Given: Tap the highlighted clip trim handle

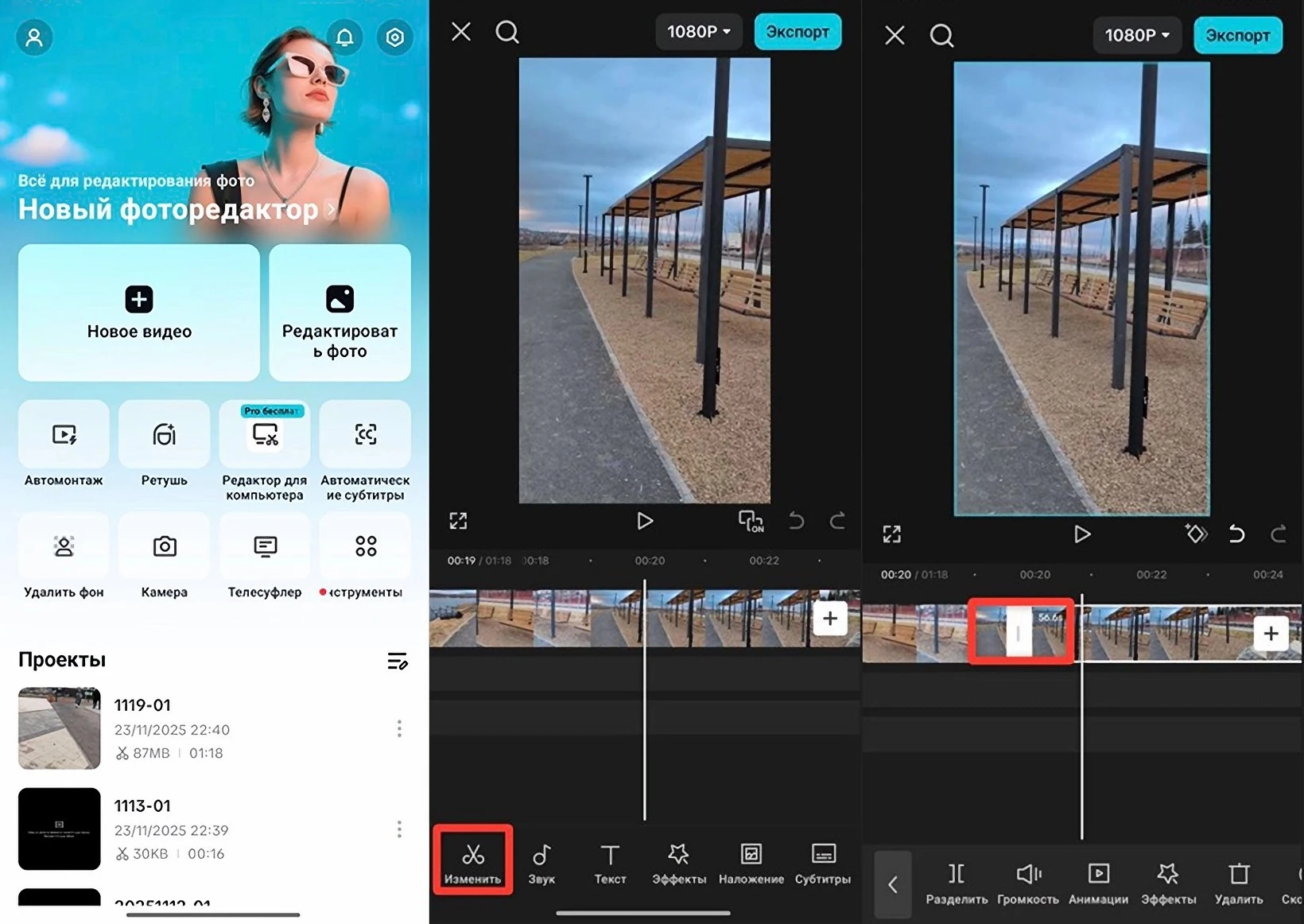Looking at the screenshot, I should tap(1019, 633).
